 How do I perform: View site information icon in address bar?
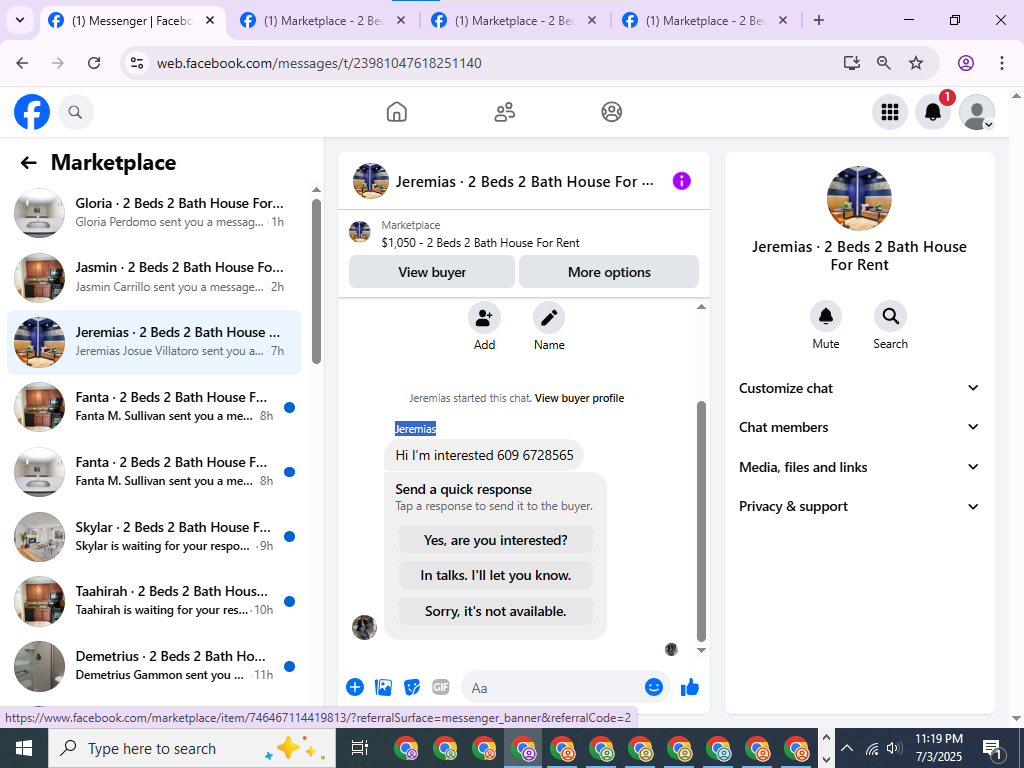(136, 63)
